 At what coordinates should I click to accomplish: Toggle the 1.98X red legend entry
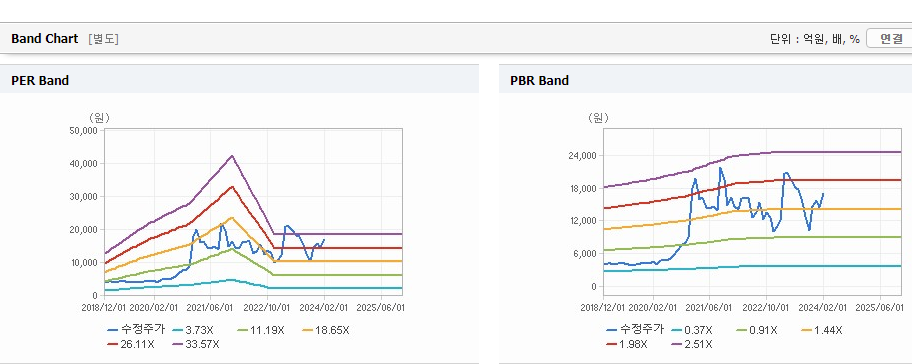pyautogui.click(x=628, y=344)
